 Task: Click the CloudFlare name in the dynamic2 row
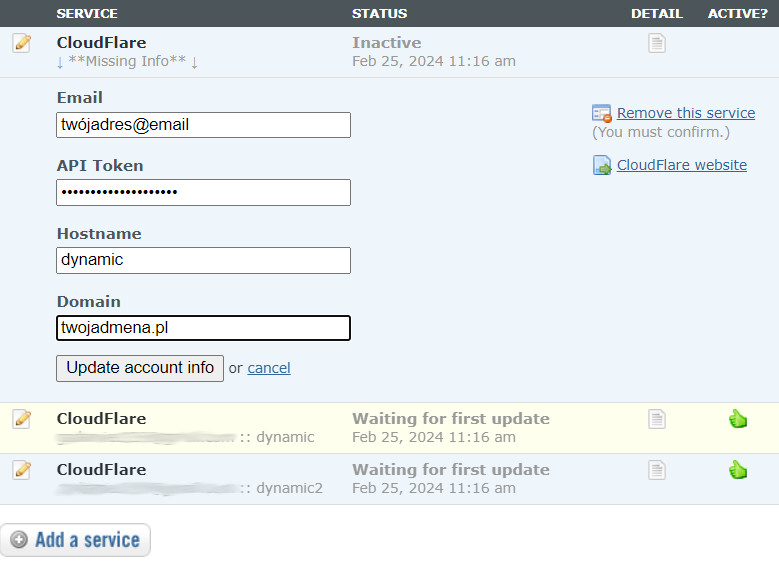[101, 470]
